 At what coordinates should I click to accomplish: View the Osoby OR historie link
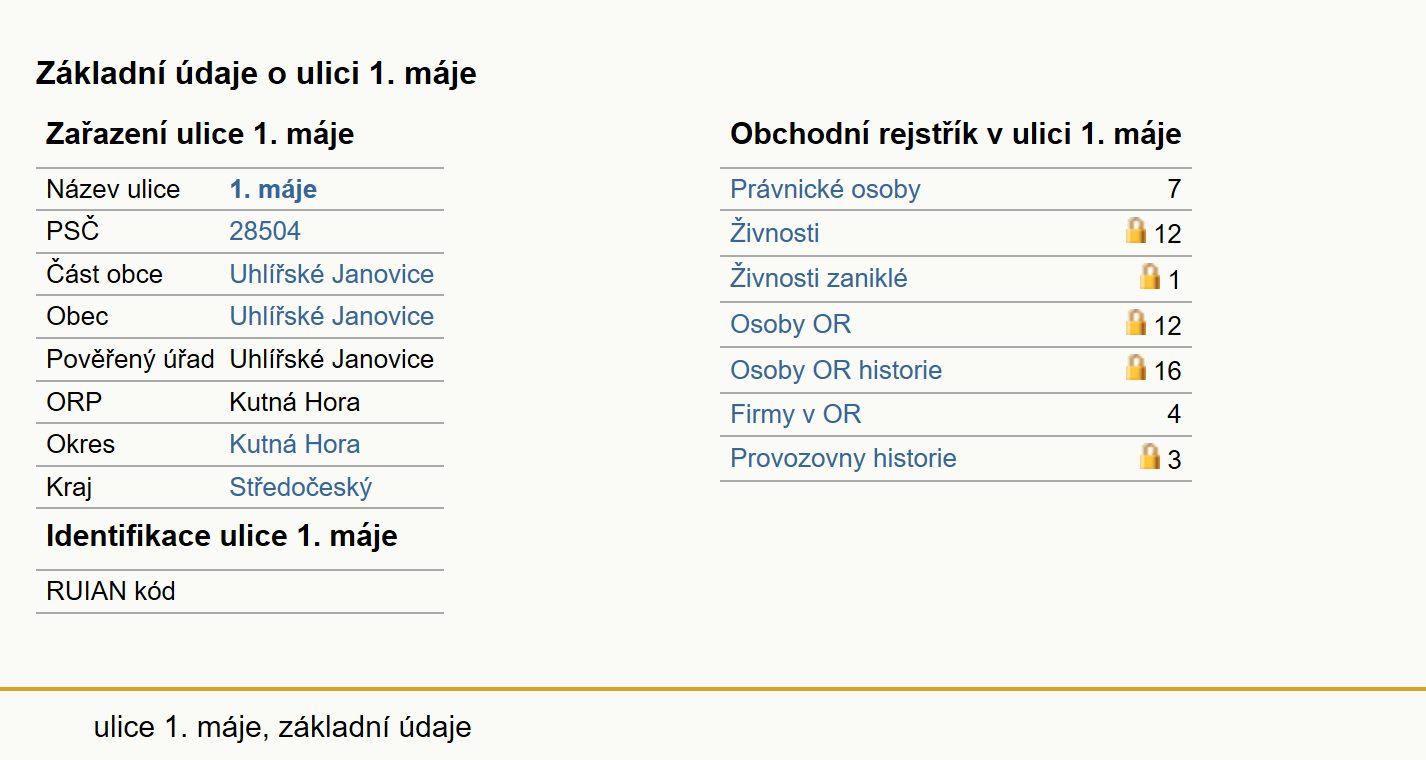(x=836, y=370)
